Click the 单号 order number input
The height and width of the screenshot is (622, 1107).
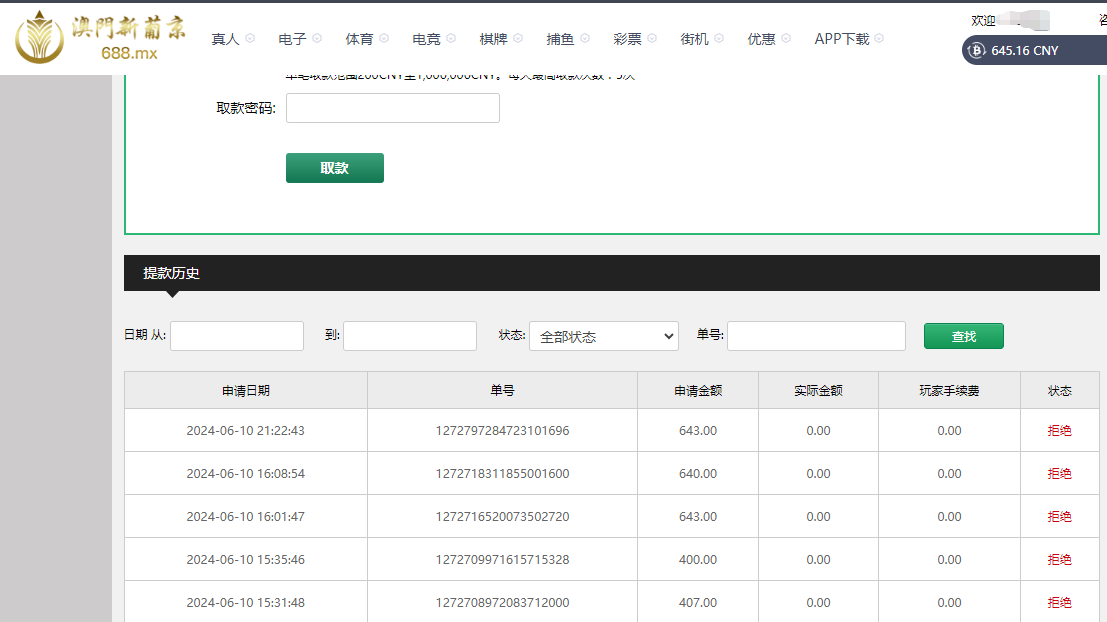coord(816,336)
